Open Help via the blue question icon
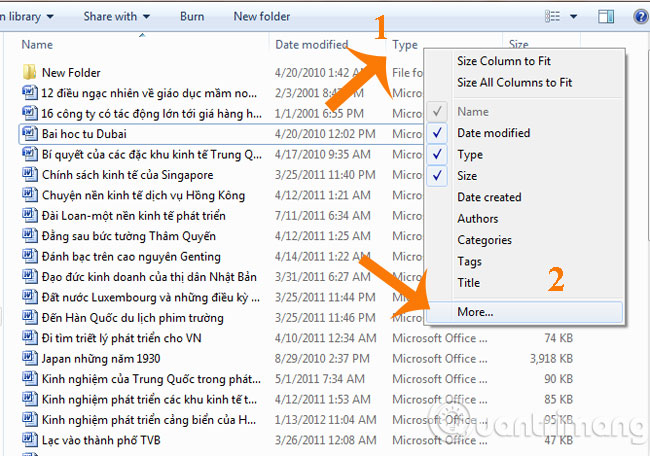Screen dimensions: 650x456 click(x=642, y=17)
